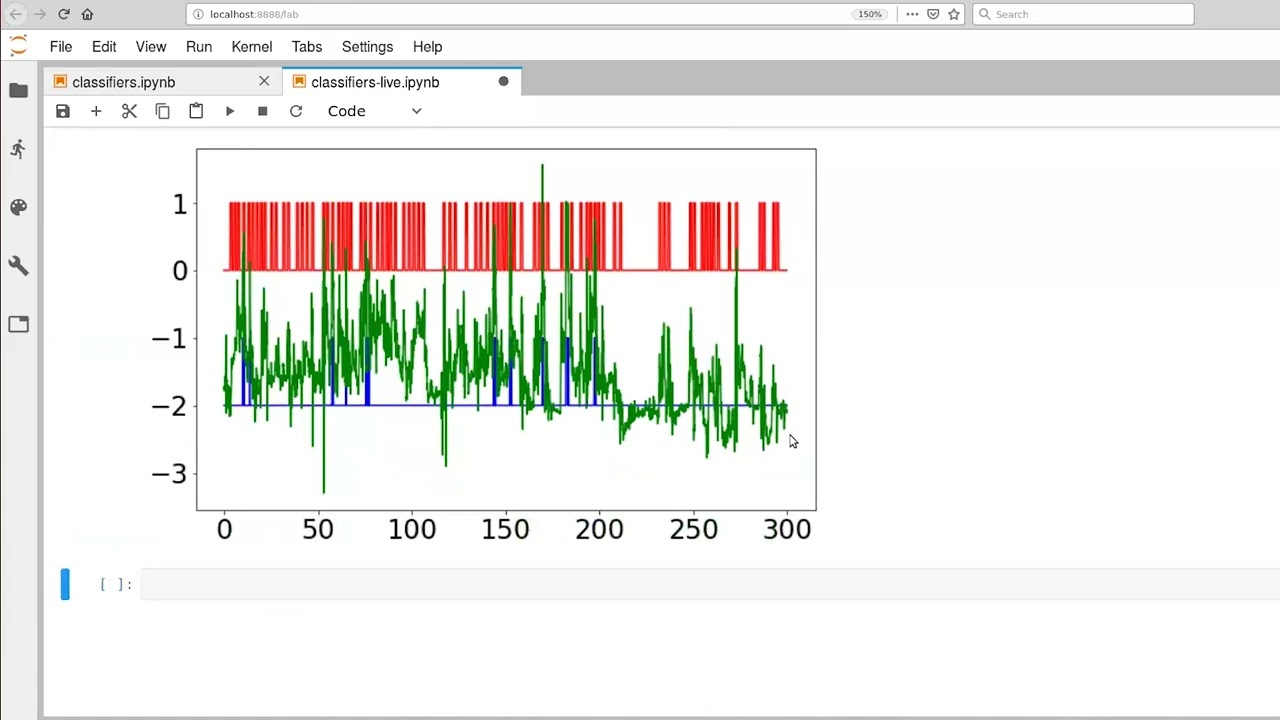
Task: Click the plot output image
Action: coord(482,345)
